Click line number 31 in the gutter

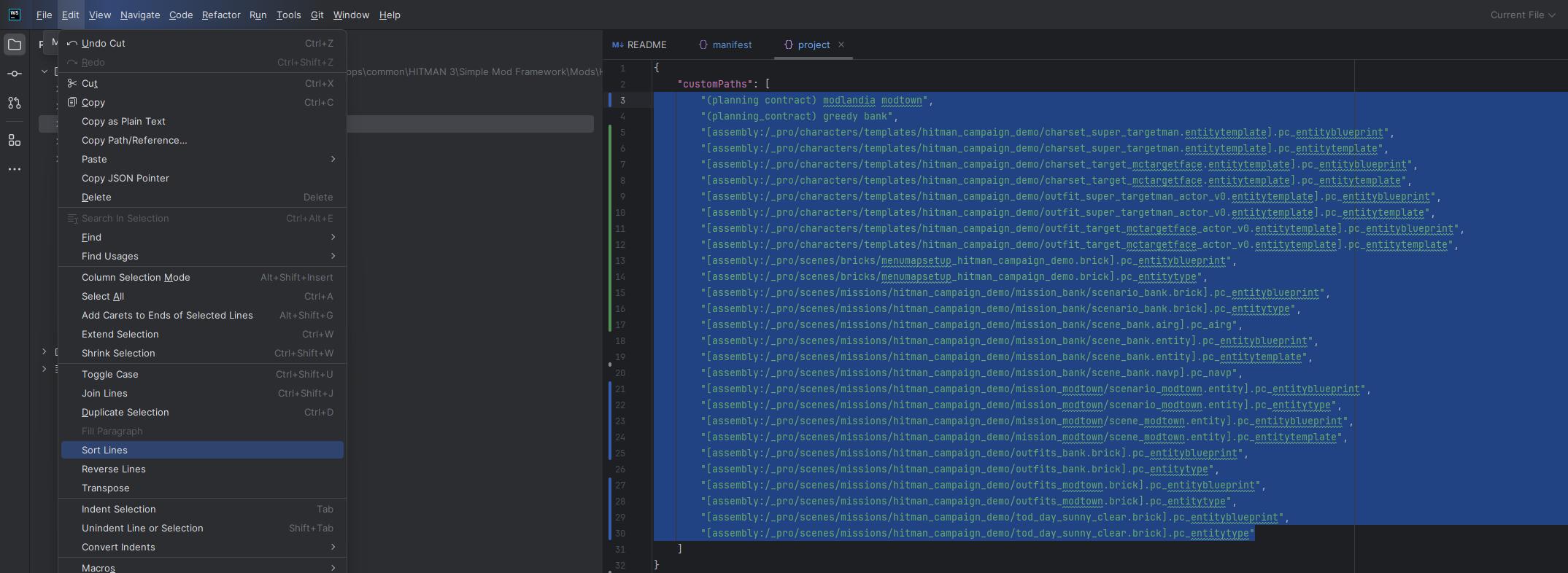(620, 550)
